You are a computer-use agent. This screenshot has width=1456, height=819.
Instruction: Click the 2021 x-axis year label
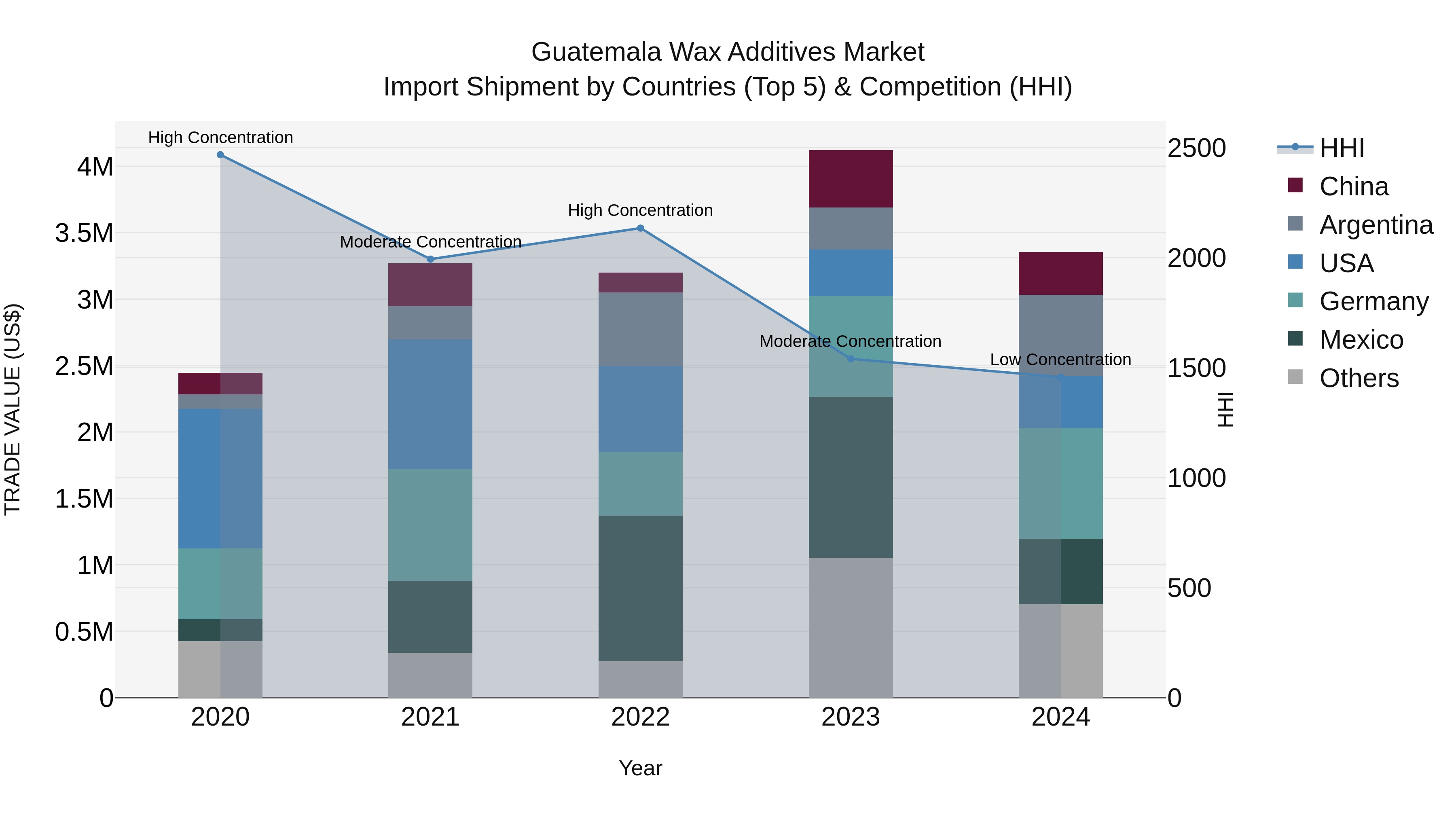pos(431,717)
